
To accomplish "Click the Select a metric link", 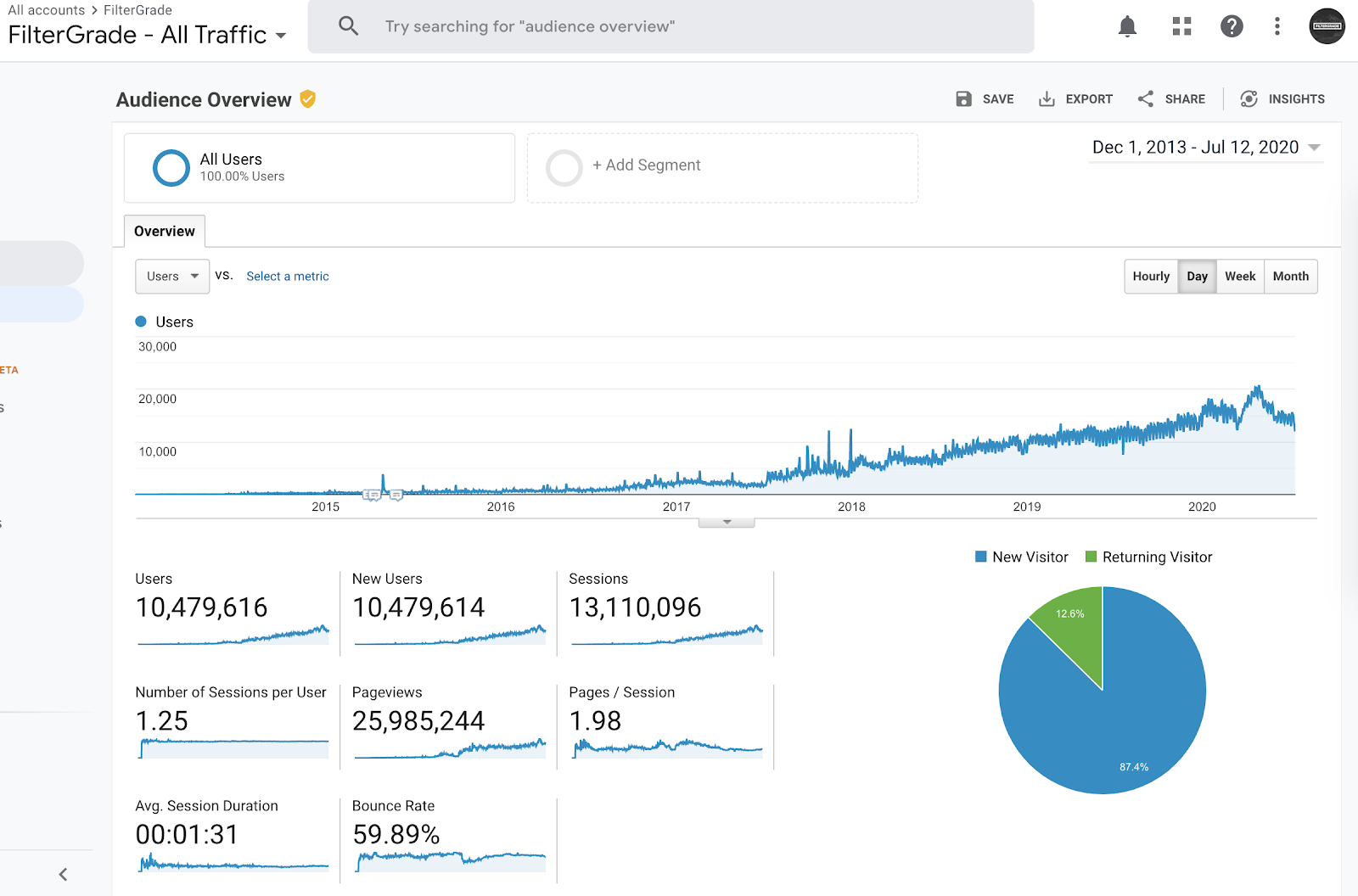I will click(288, 277).
